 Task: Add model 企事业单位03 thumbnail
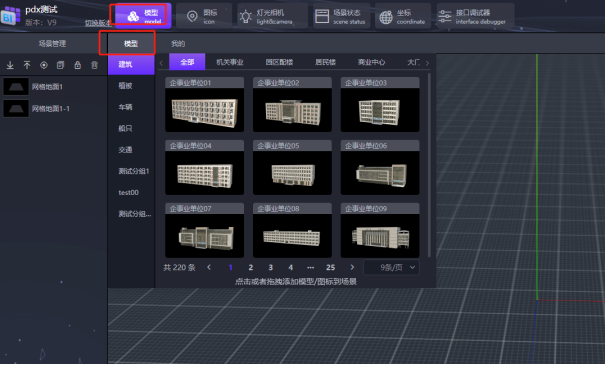[x=380, y=110]
